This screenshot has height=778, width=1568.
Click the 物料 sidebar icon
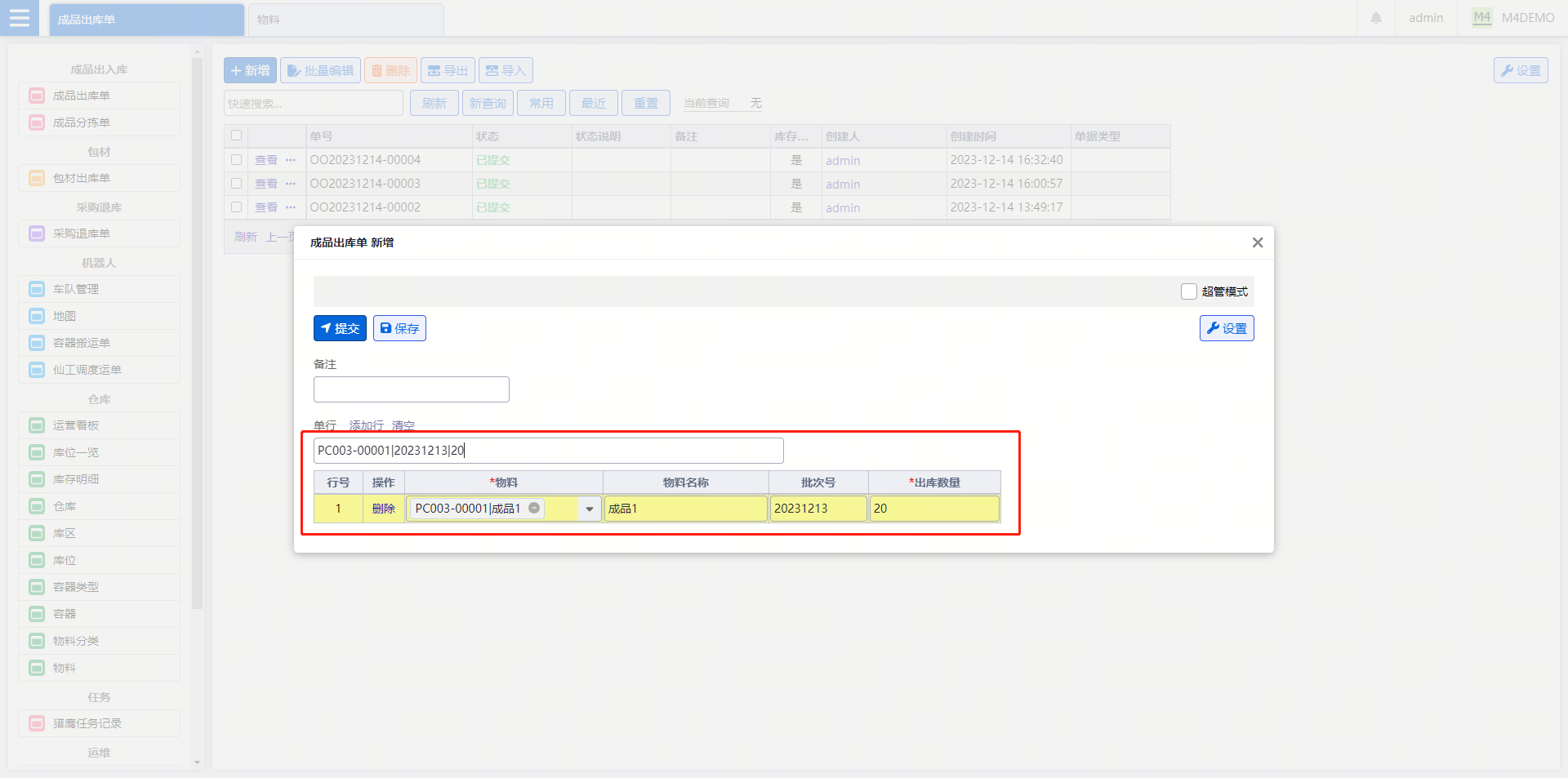tap(37, 668)
